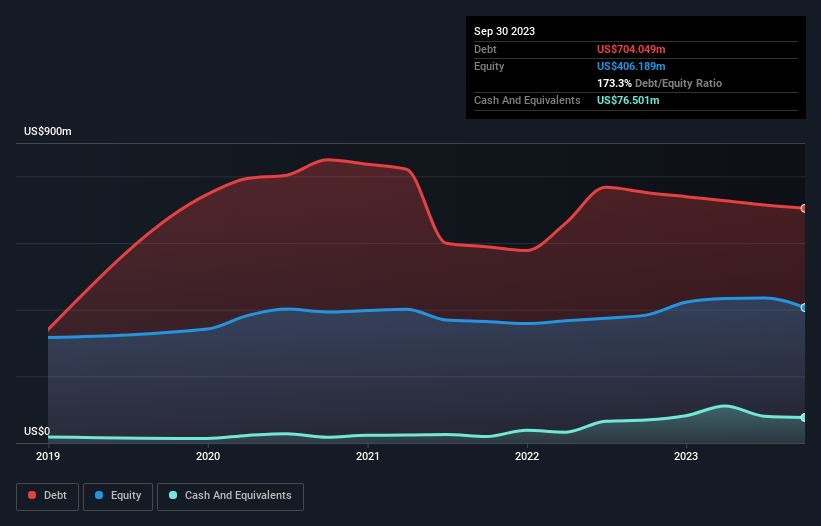The height and width of the screenshot is (526, 821).
Task: Click the Equity label in tooltip
Action: tap(489, 66)
